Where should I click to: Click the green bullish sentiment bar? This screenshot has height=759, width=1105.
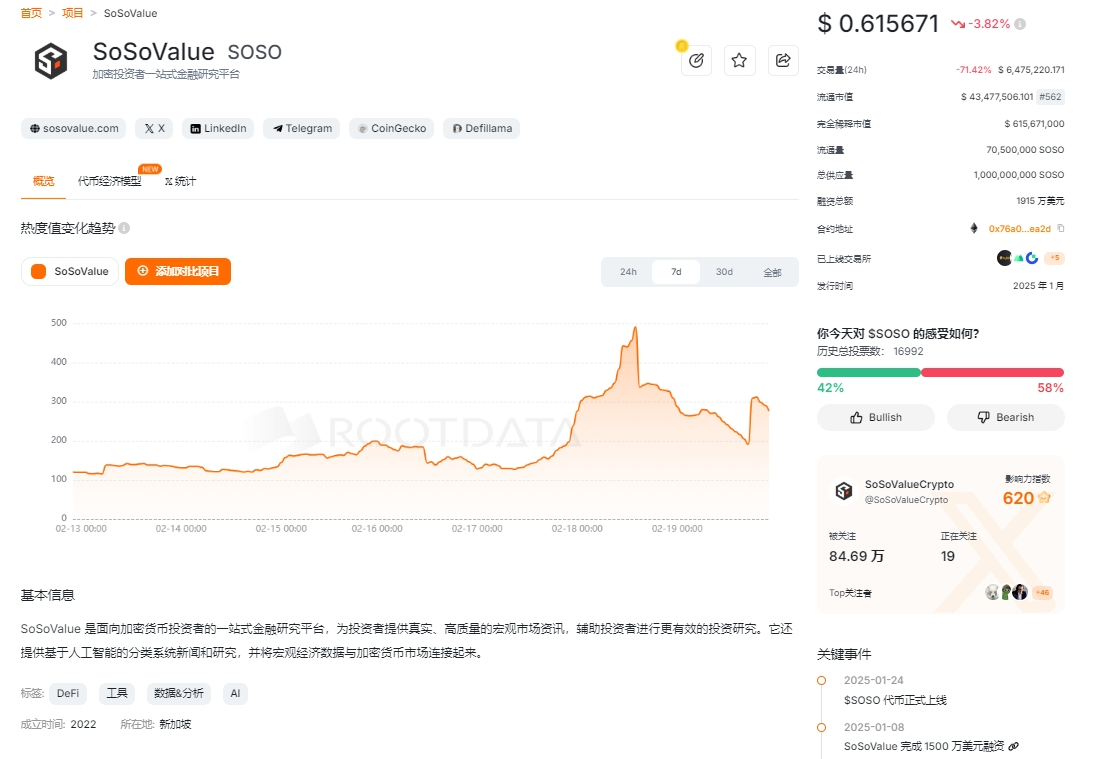coord(868,372)
